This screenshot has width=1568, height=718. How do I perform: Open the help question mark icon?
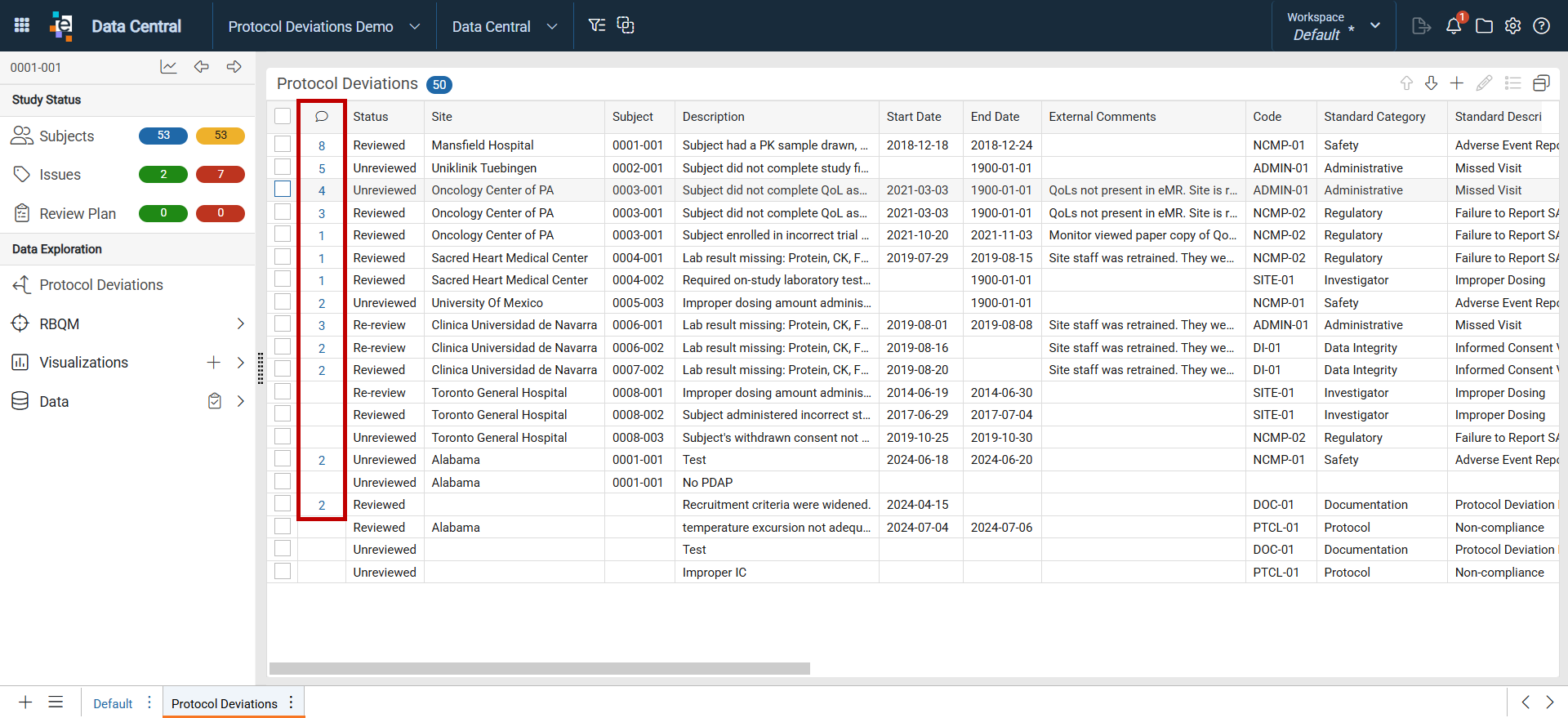click(x=1542, y=25)
